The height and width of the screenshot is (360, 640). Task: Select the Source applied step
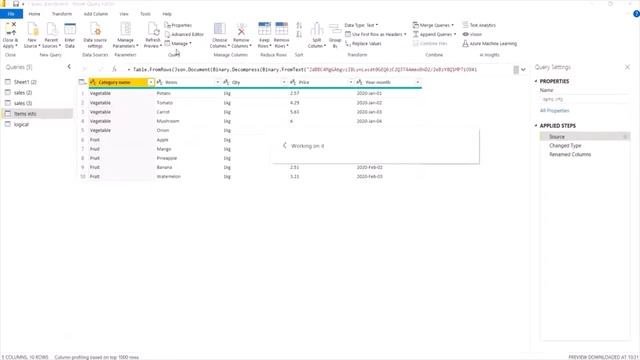click(585, 137)
